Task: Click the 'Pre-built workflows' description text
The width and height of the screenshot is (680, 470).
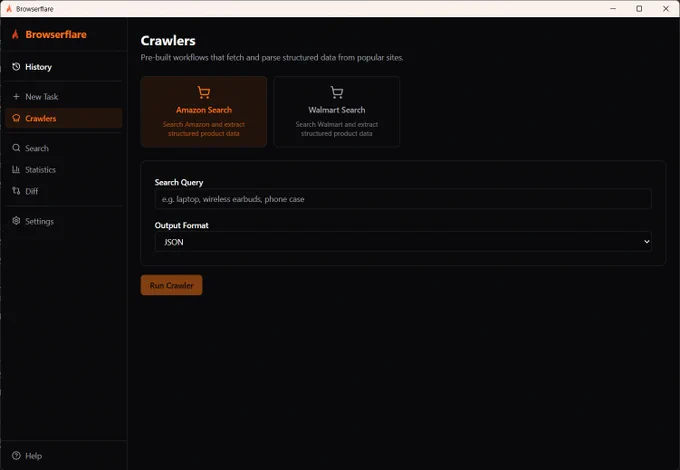Action: [x=272, y=57]
